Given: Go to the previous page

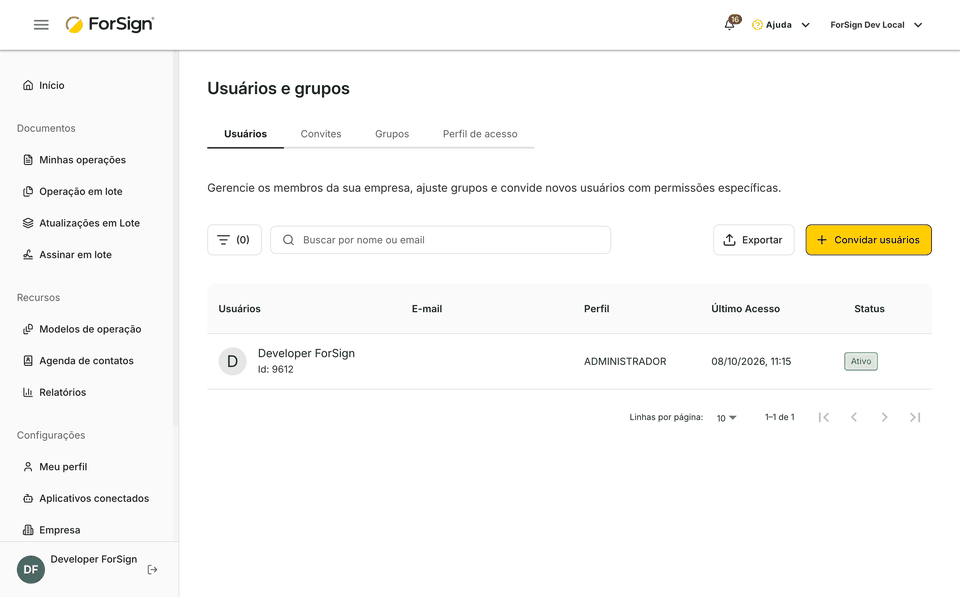Looking at the screenshot, I should pos(853,418).
